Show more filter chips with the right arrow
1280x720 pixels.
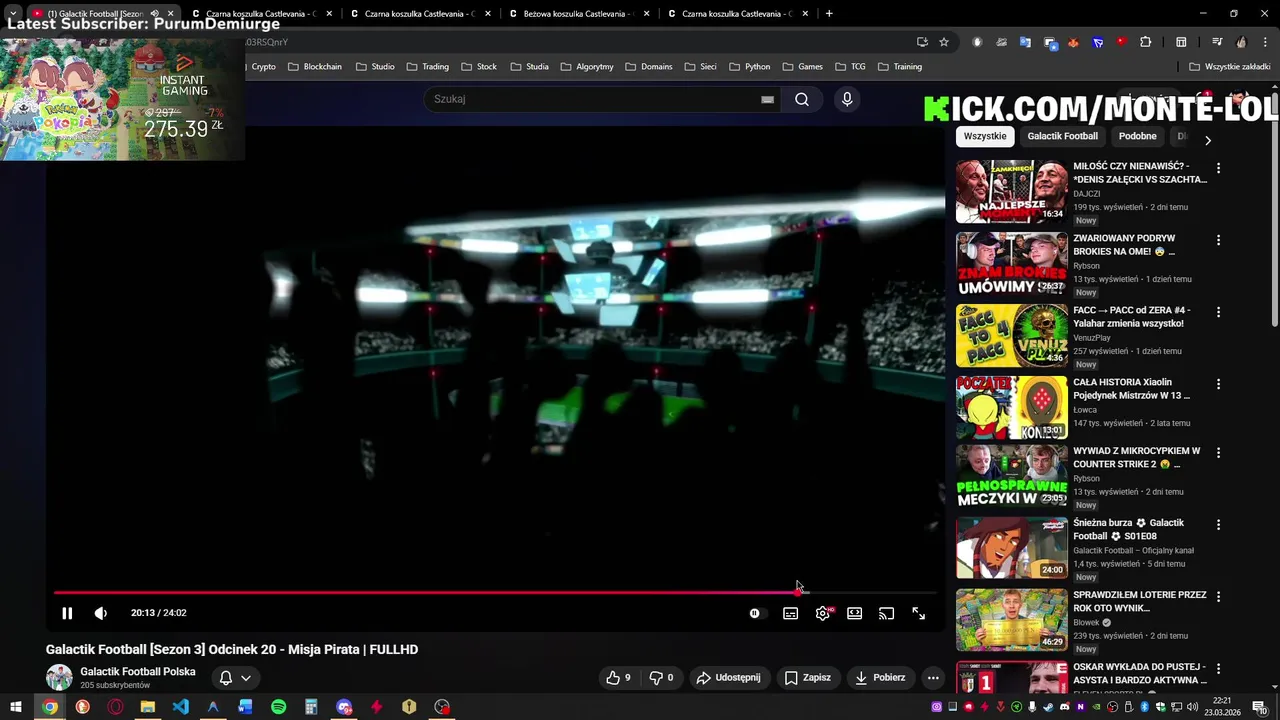(1207, 140)
